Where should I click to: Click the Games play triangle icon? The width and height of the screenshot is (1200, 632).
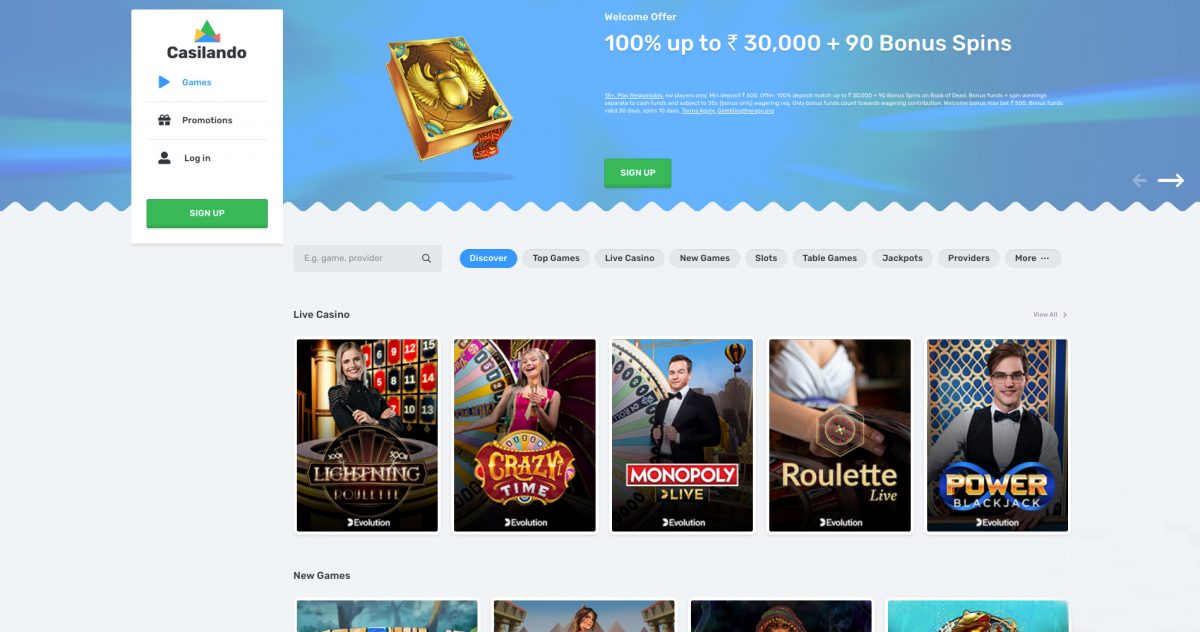(164, 82)
